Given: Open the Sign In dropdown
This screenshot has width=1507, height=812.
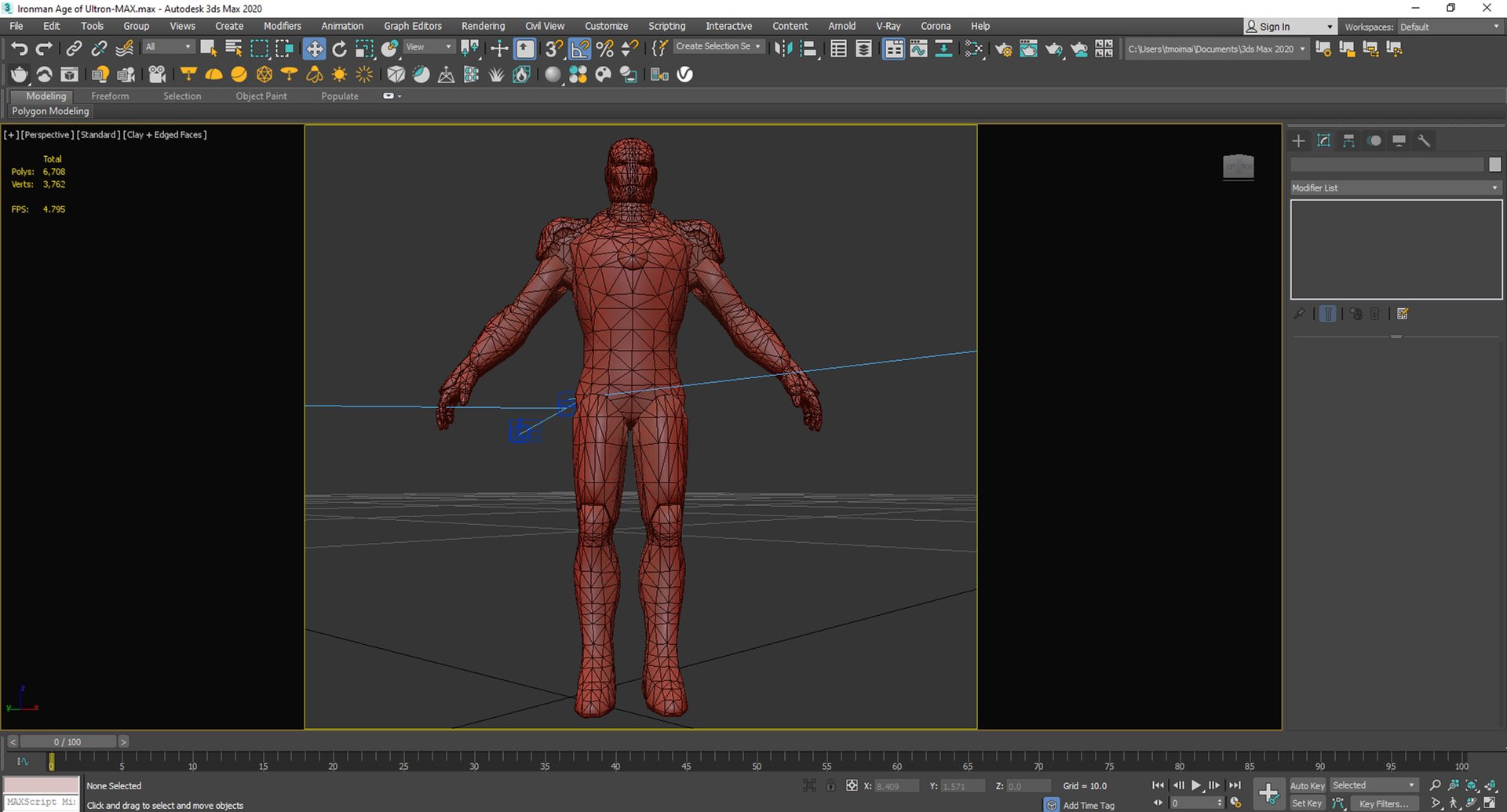Looking at the screenshot, I should [x=1290, y=27].
